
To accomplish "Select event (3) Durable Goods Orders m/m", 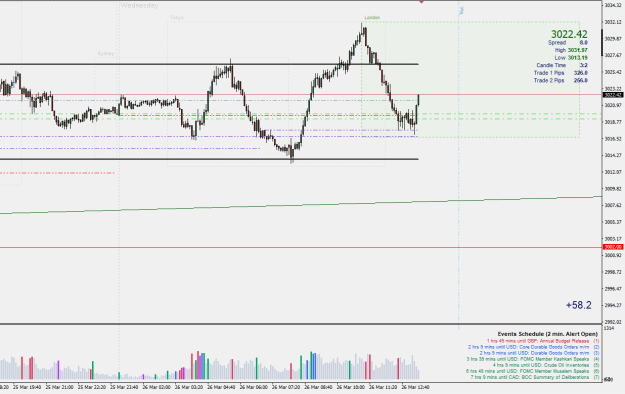I will coord(539,353).
